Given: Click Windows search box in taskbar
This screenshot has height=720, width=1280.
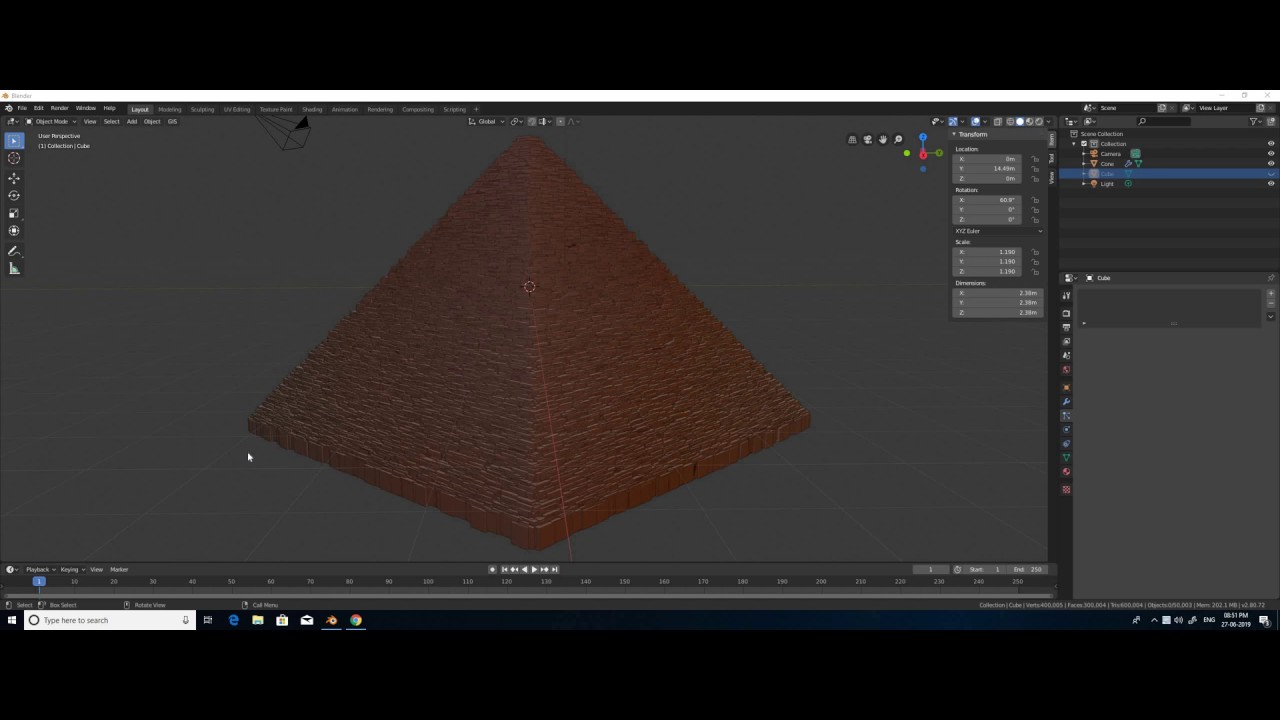Looking at the screenshot, I should point(109,620).
